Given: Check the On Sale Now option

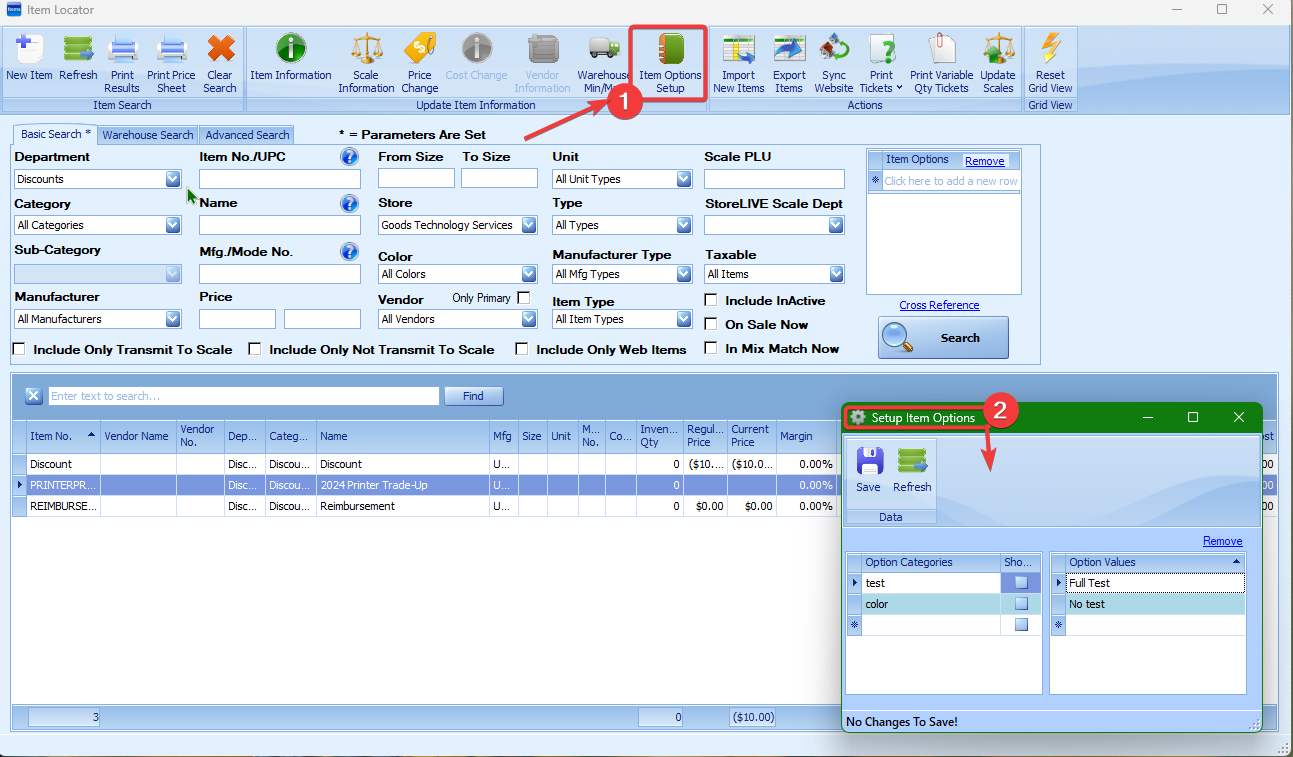Looking at the screenshot, I should click(711, 324).
